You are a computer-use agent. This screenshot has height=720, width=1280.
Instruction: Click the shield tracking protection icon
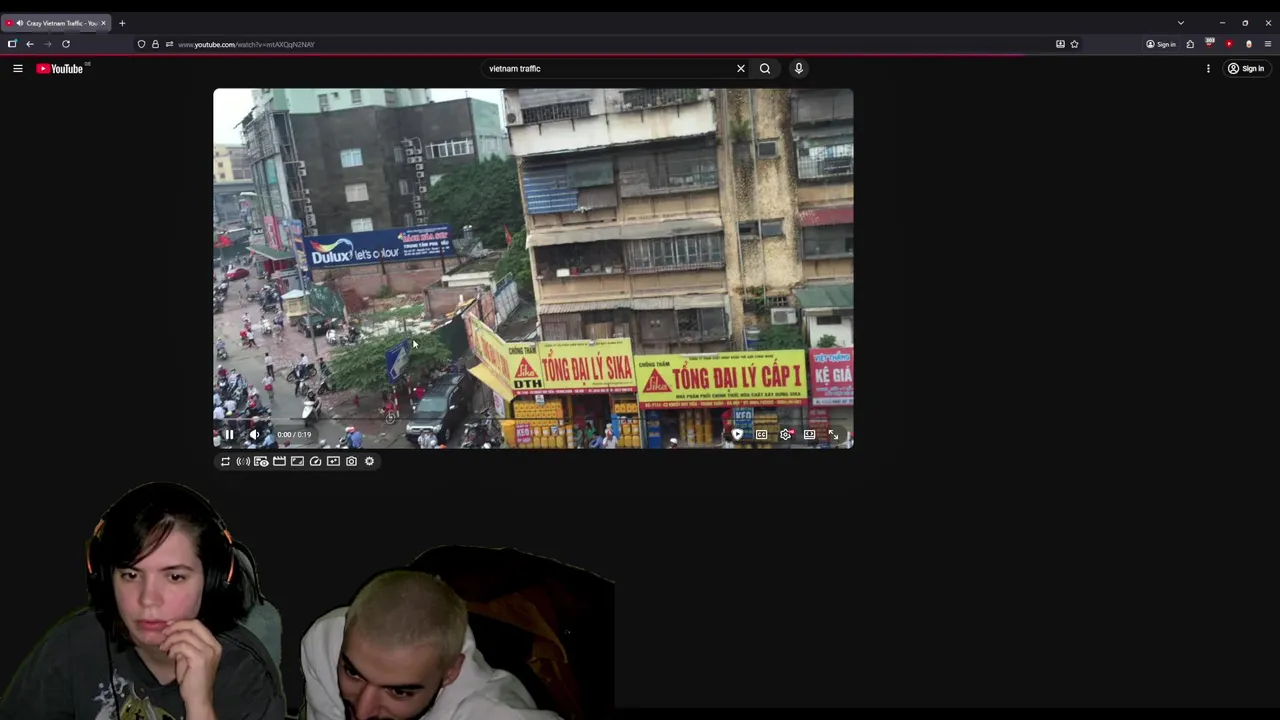[141, 44]
